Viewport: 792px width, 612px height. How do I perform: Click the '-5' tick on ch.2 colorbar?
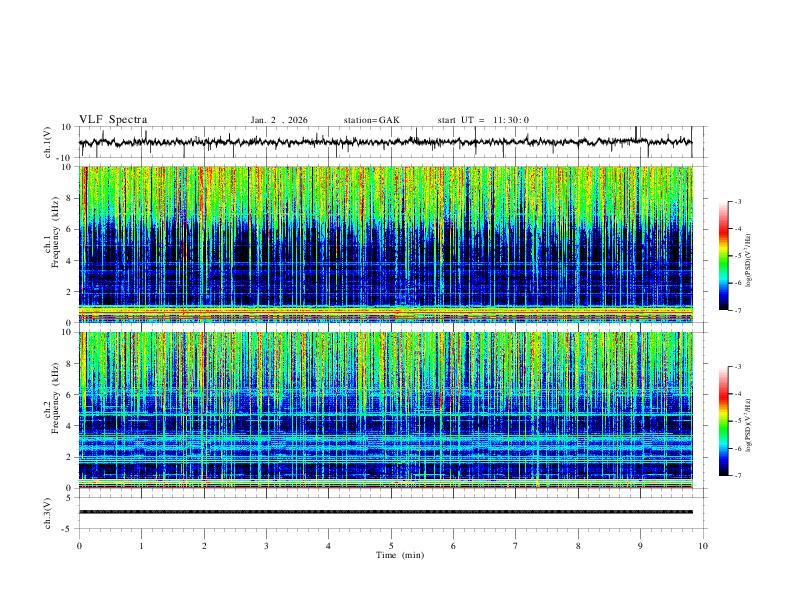(x=737, y=421)
